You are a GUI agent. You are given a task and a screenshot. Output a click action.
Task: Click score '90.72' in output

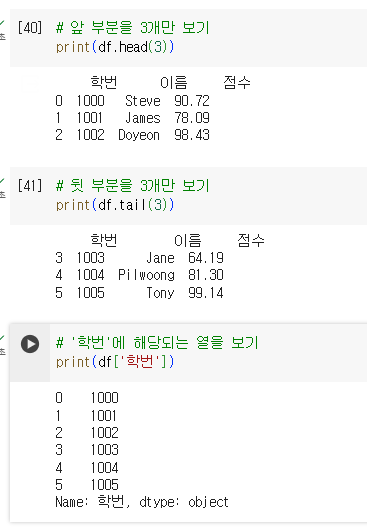192,101
